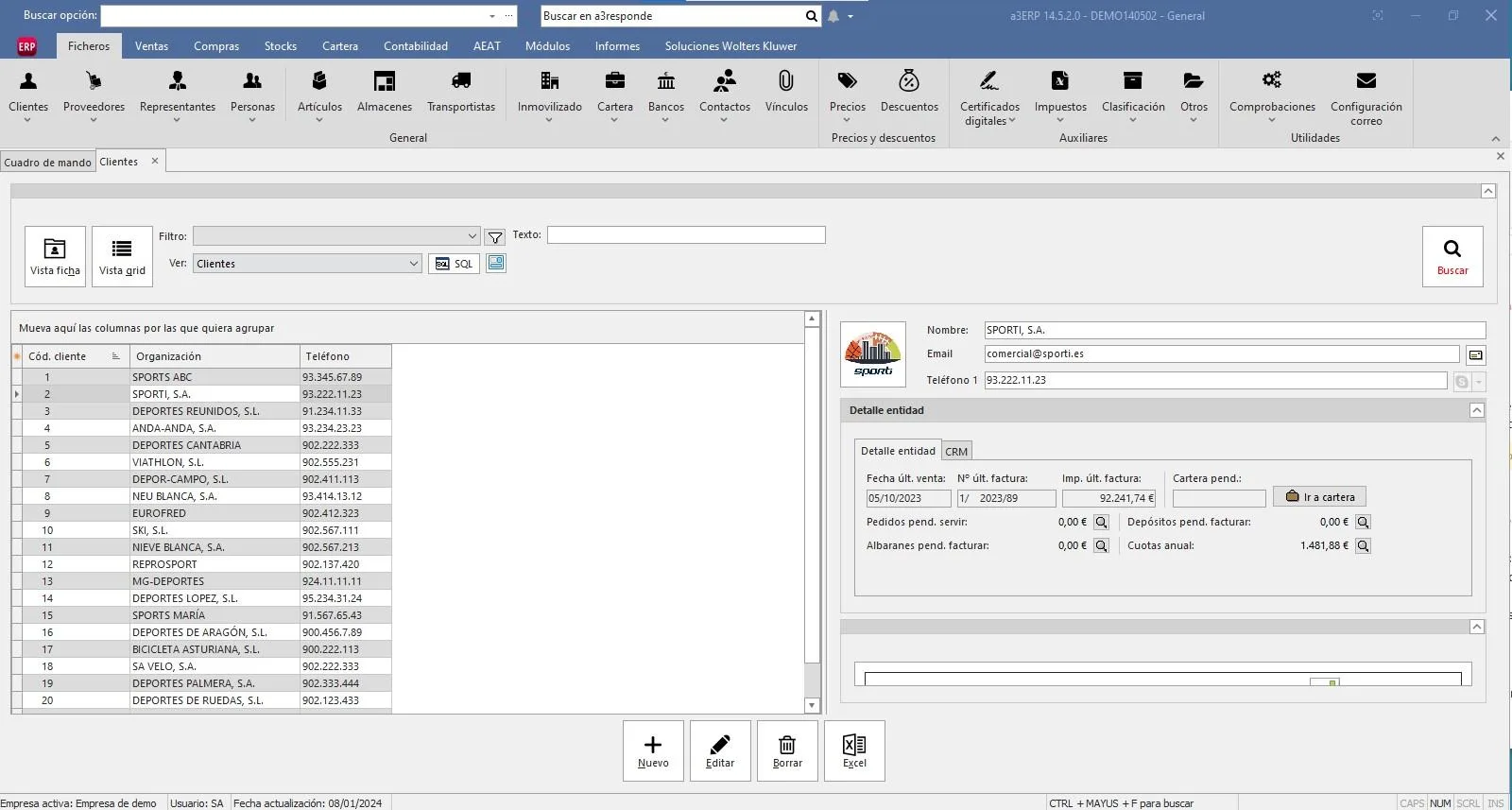Expand the Filtro dropdown
1512x810 pixels.
tap(472, 236)
